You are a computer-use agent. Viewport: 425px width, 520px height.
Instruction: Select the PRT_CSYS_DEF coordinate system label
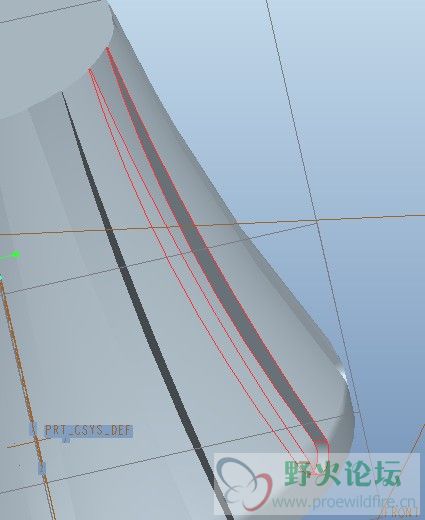pos(89,430)
